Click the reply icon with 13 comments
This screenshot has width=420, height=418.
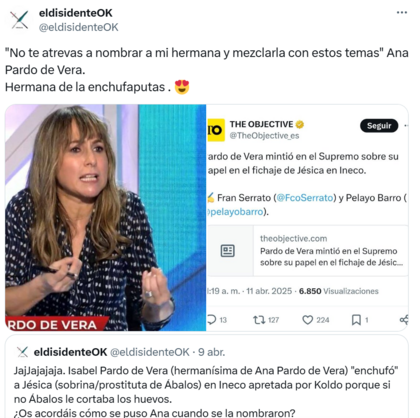211,320
